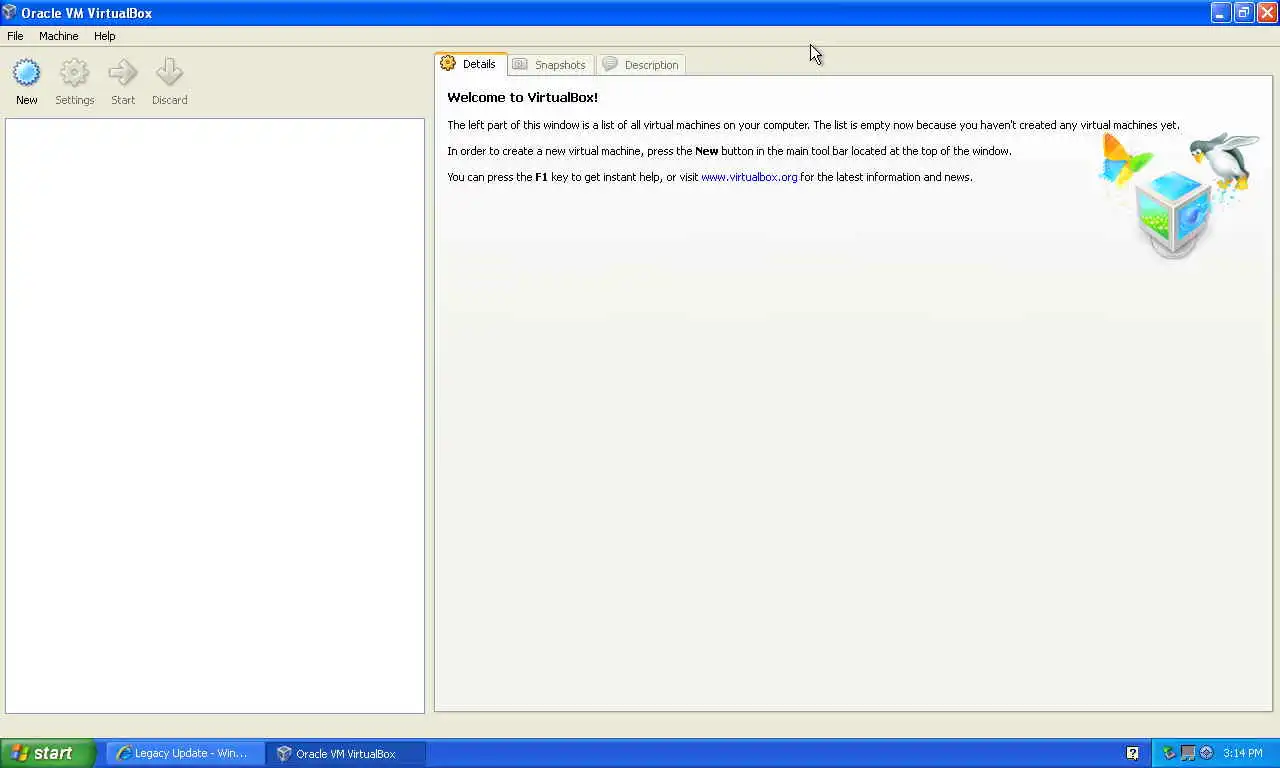Image resolution: width=1280 pixels, height=768 pixels.
Task: Click the safely remove hardware tray icon
Action: click(x=1170, y=753)
